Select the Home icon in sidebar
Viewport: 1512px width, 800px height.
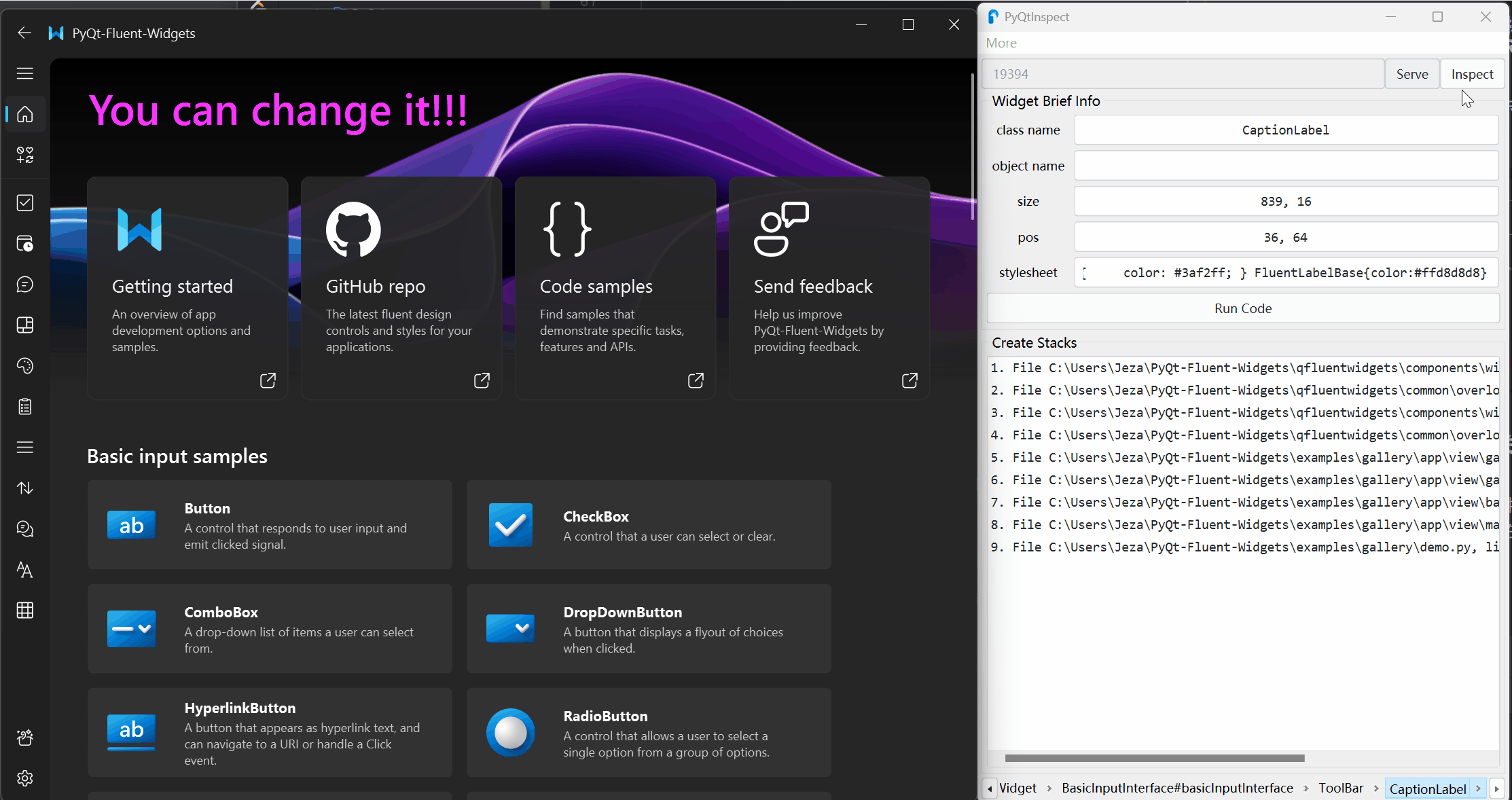[25, 114]
